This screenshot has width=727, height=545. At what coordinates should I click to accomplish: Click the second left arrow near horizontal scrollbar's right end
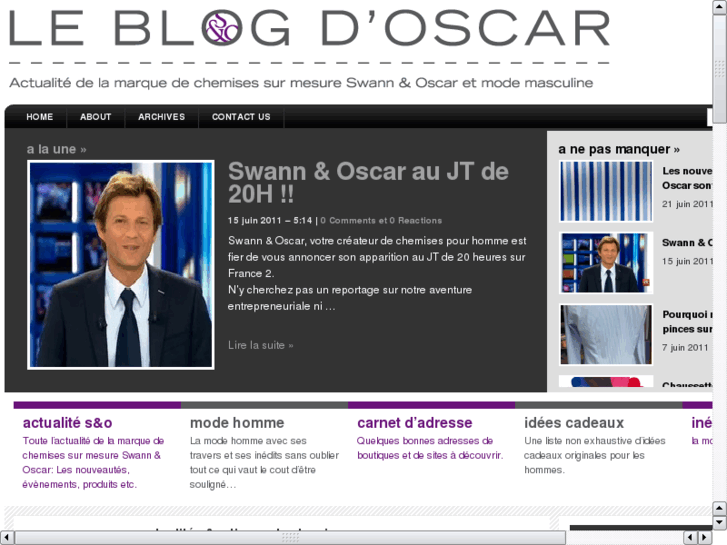pos(691,538)
